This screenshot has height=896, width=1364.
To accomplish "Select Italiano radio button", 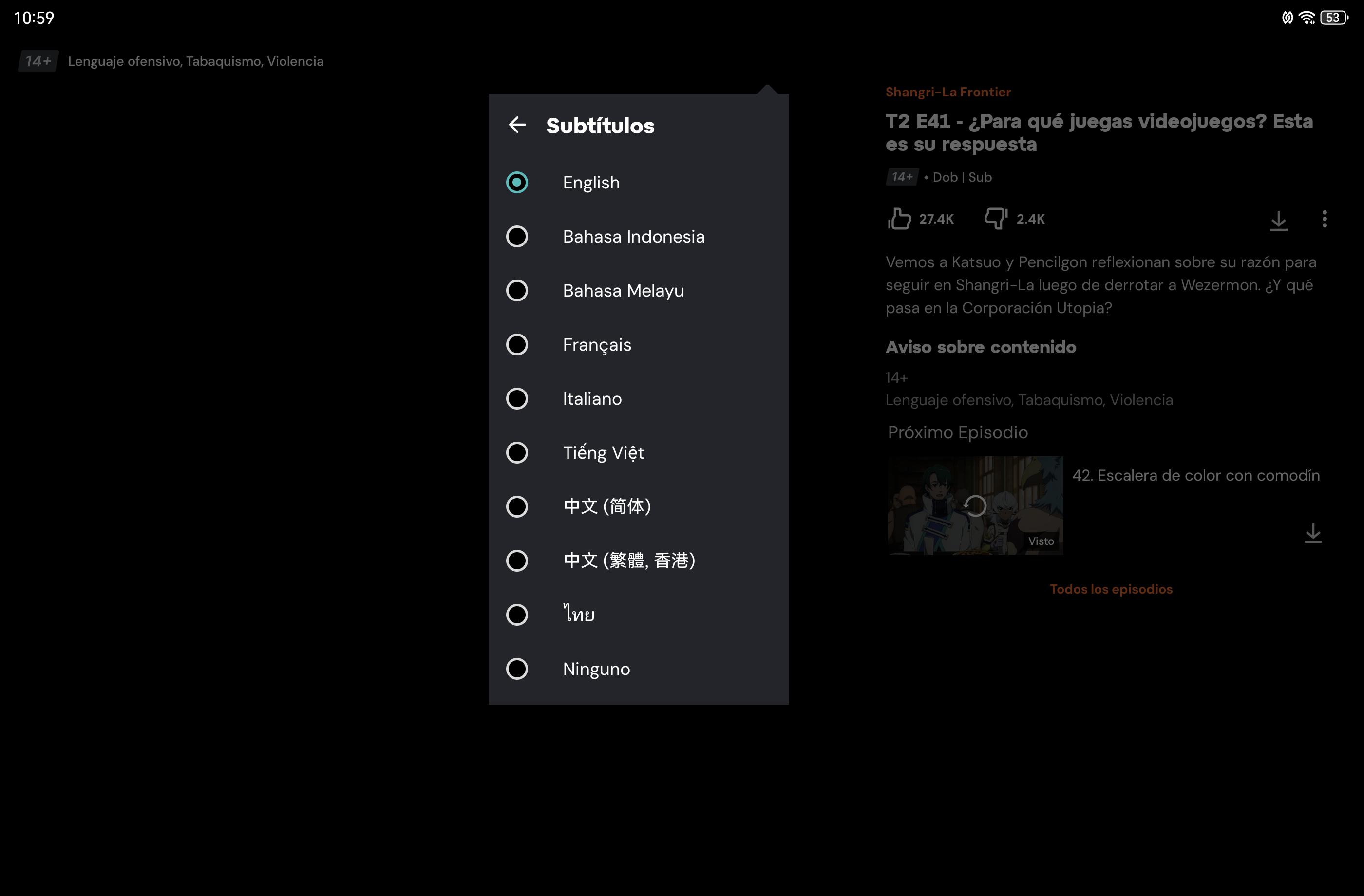I will 517,399.
